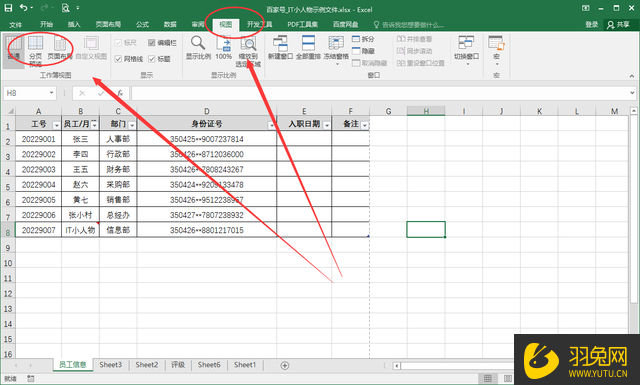Select cell containing 20229004

pyautogui.click(x=38, y=185)
